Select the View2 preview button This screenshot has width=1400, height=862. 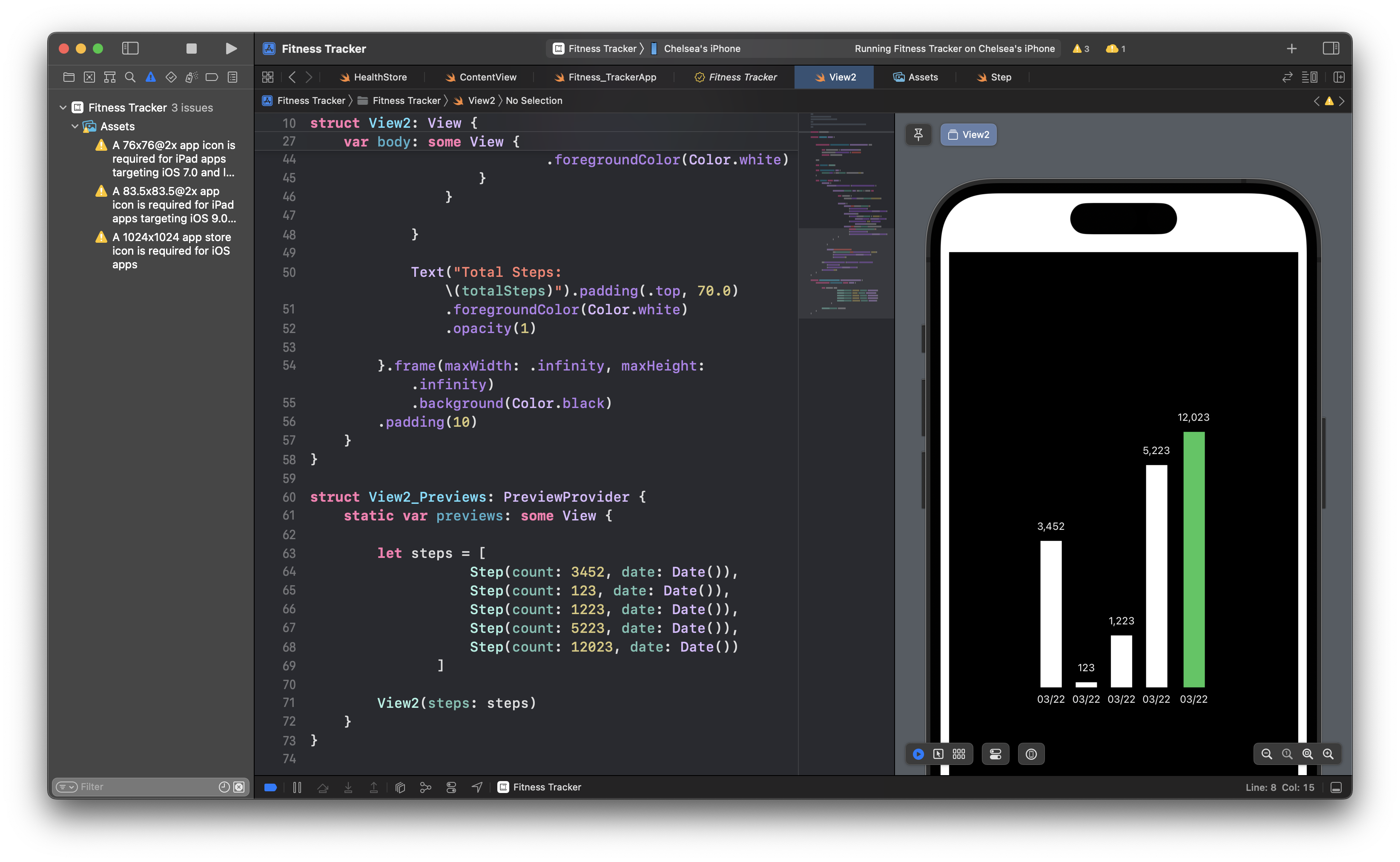click(x=968, y=135)
